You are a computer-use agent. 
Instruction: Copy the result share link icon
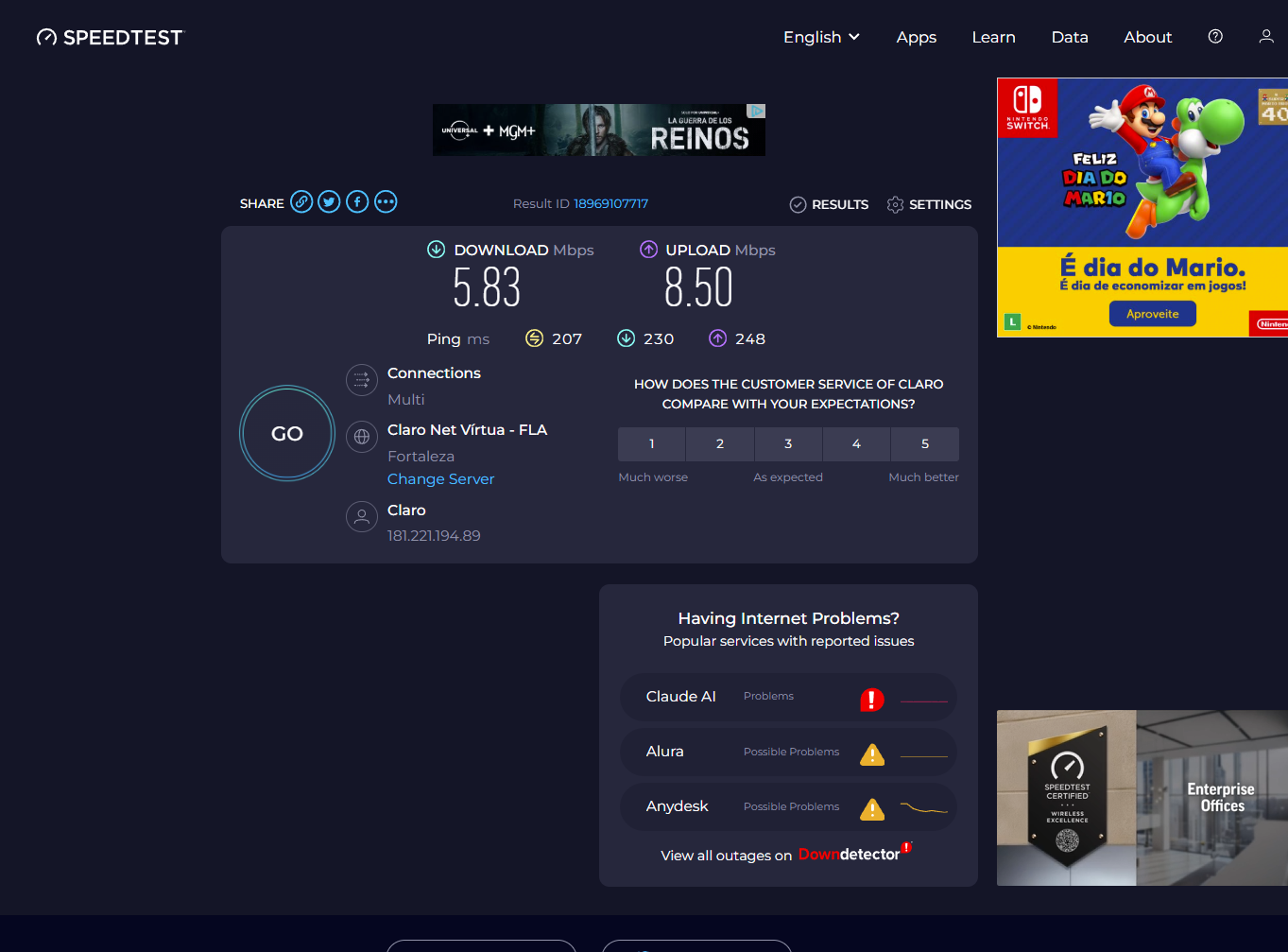pos(301,201)
